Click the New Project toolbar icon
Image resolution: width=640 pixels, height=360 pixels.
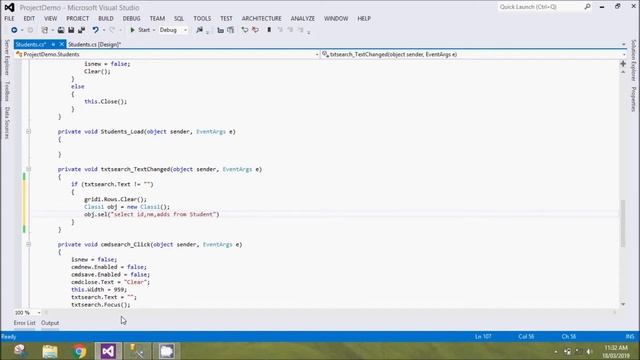[45, 30]
